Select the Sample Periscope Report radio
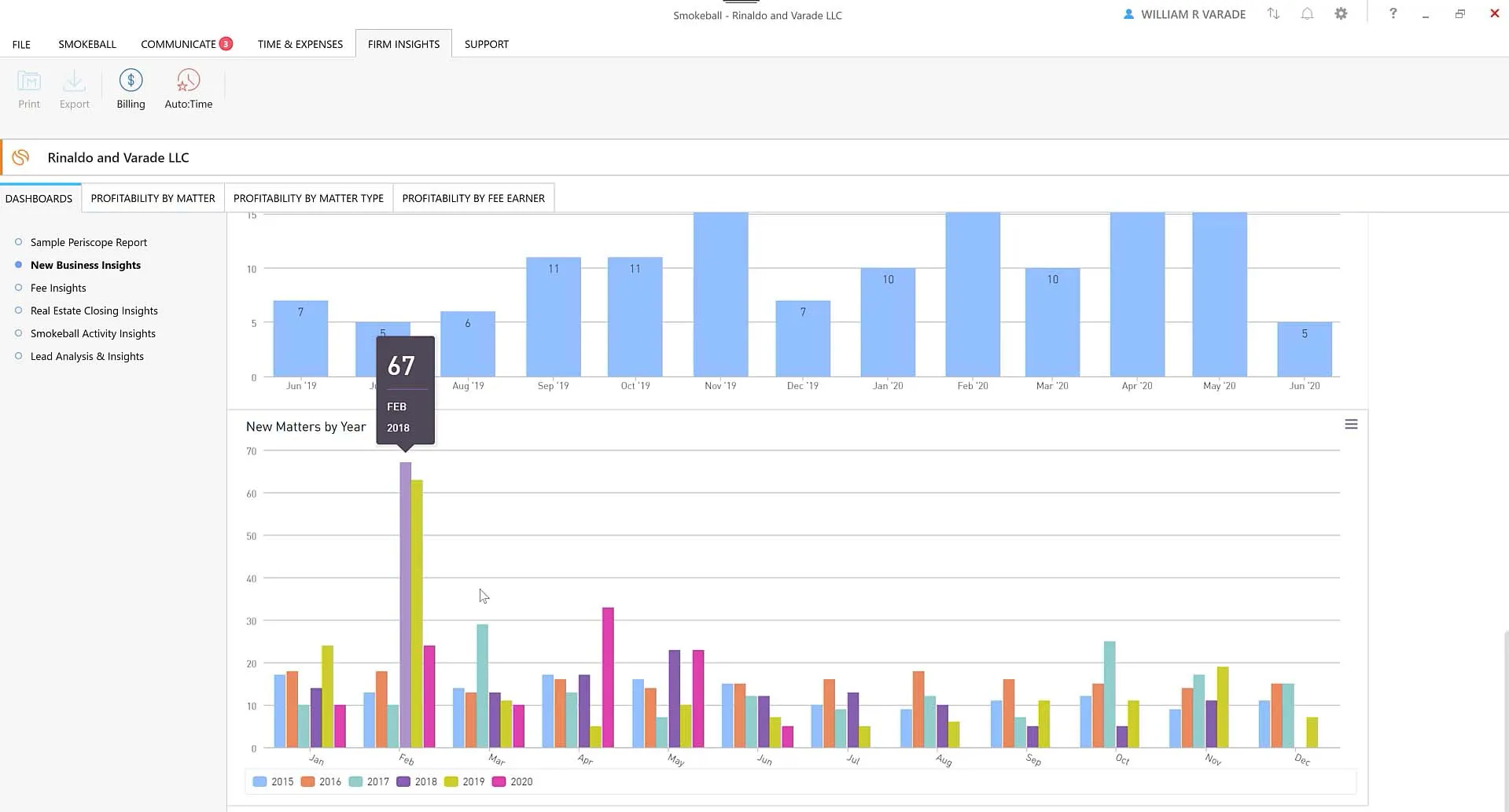The height and width of the screenshot is (812, 1509). tap(19, 242)
